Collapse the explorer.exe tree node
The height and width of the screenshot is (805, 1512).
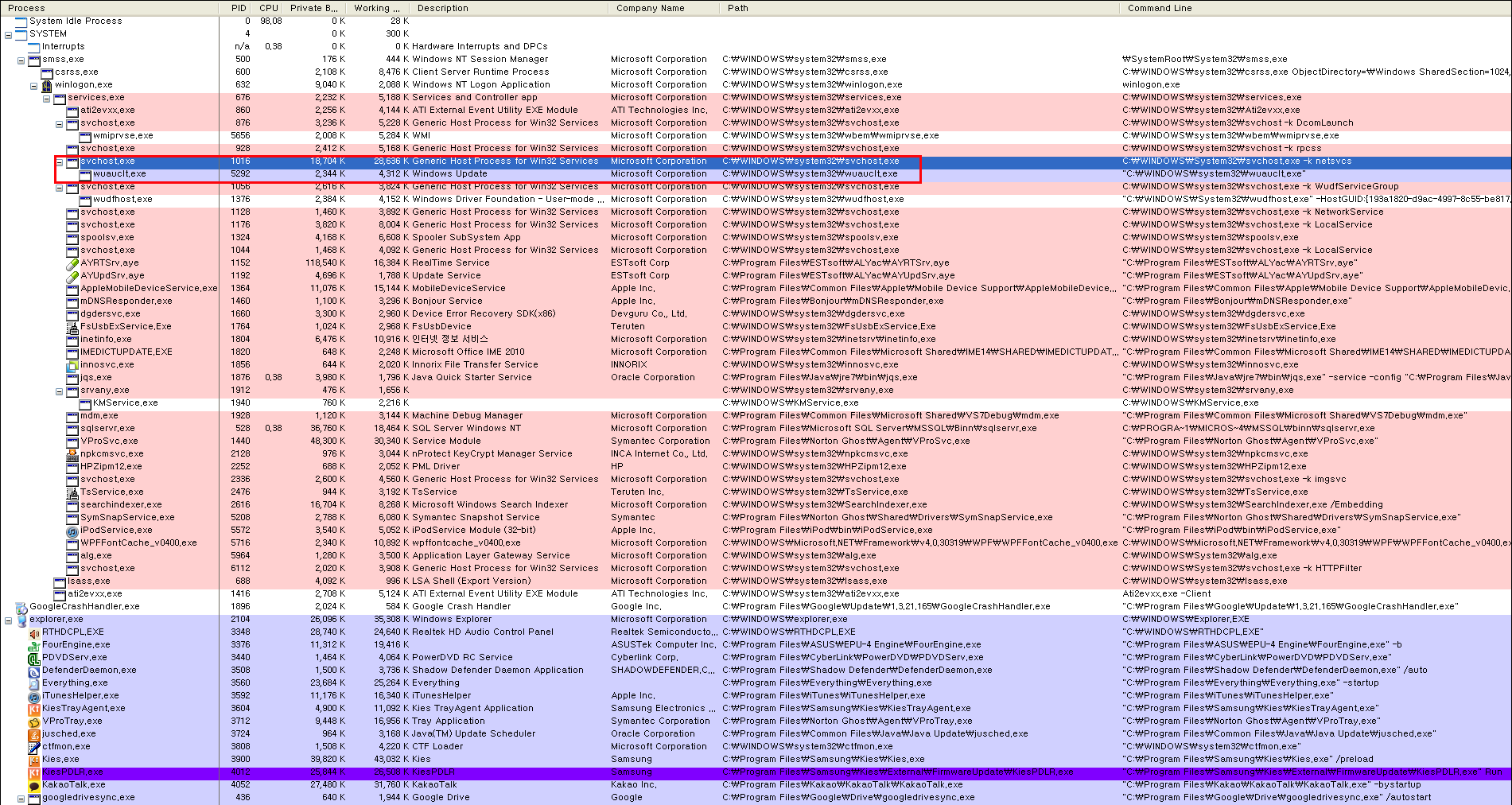tap(9, 620)
